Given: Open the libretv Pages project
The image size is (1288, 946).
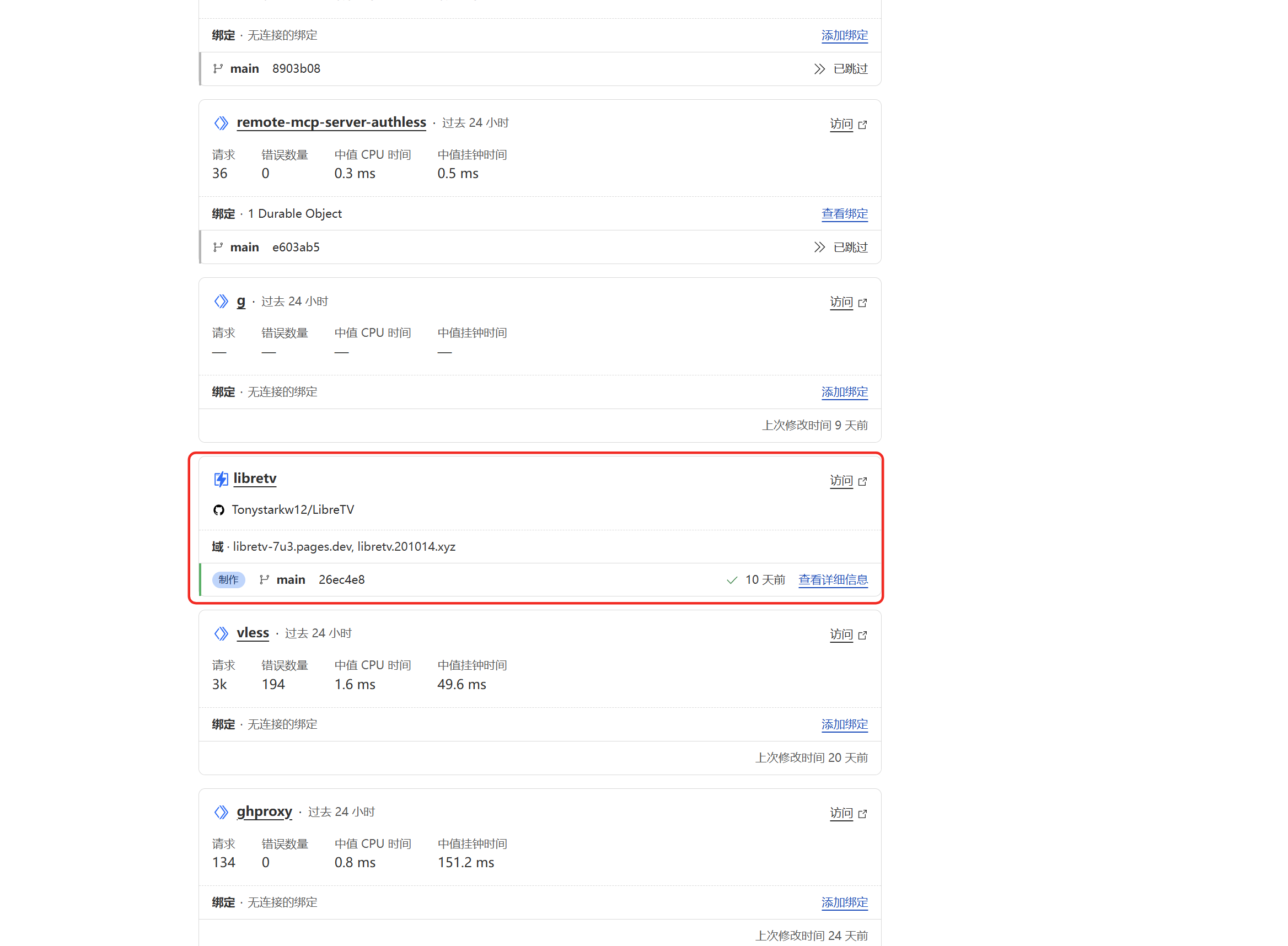Looking at the screenshot, I should pyautogui.click(x=255, y=478).
